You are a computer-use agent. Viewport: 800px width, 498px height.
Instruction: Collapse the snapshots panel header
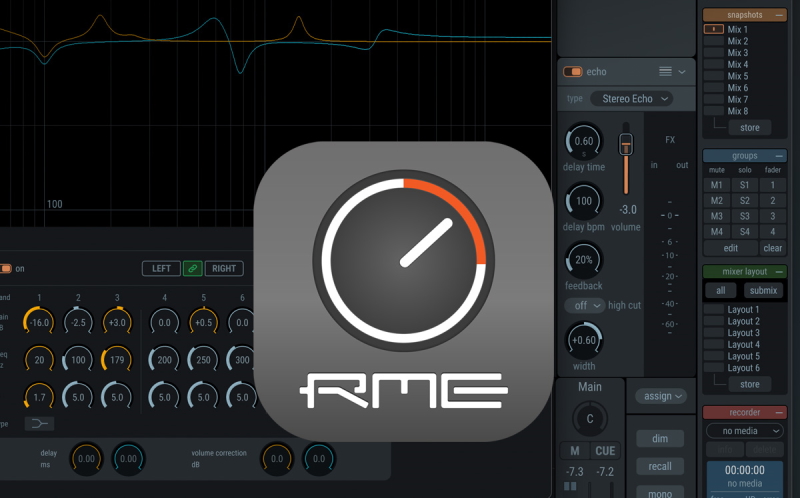coord(781,15)
